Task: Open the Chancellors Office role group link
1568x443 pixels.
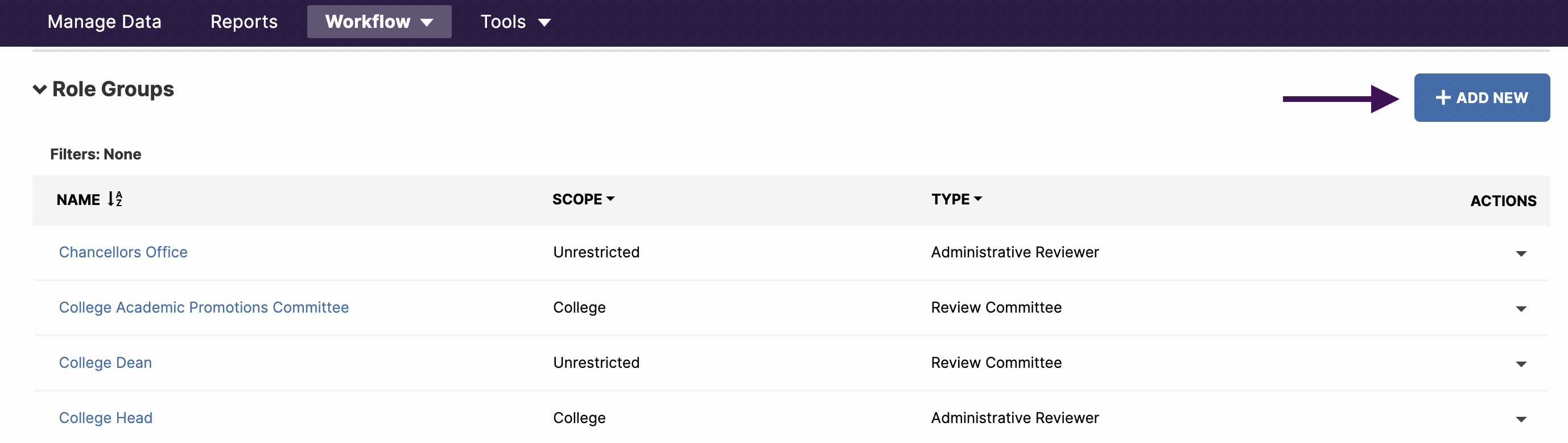Action: click(x=123, y=252)
